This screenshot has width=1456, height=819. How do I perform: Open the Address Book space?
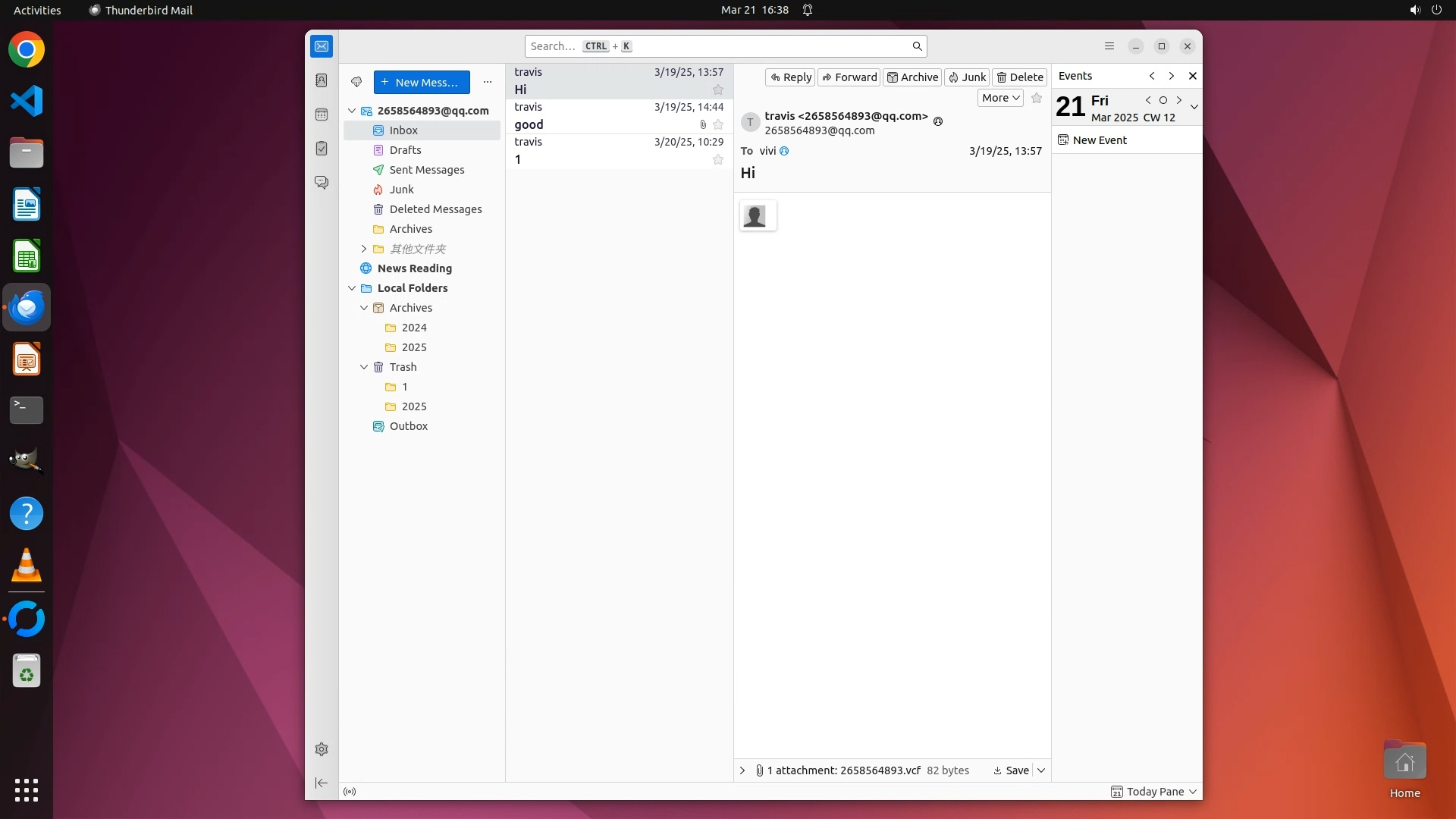click(322, 80)
